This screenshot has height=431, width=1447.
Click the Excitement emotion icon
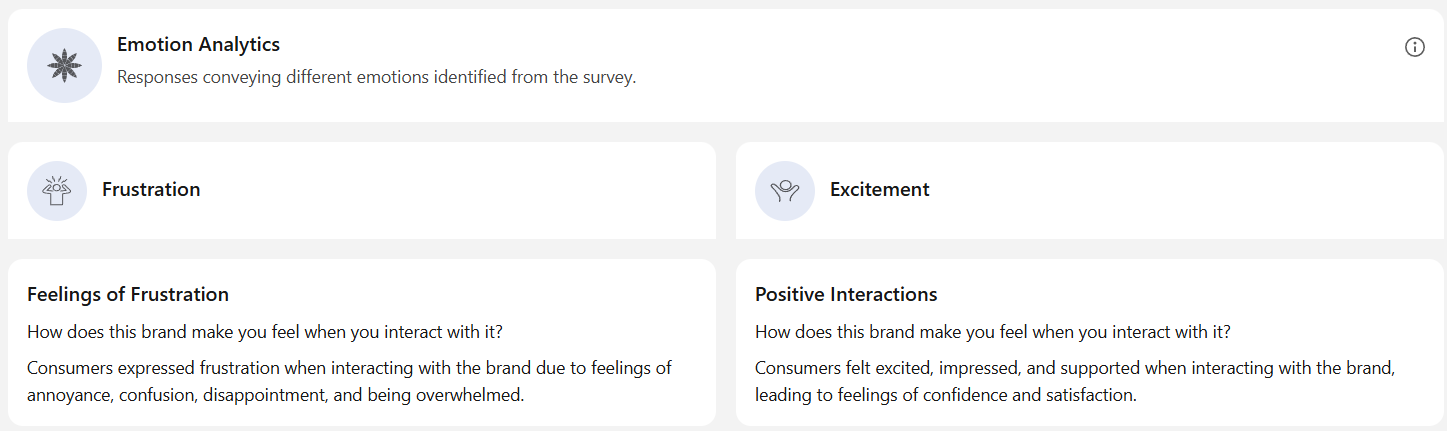(x=785, y=190)
